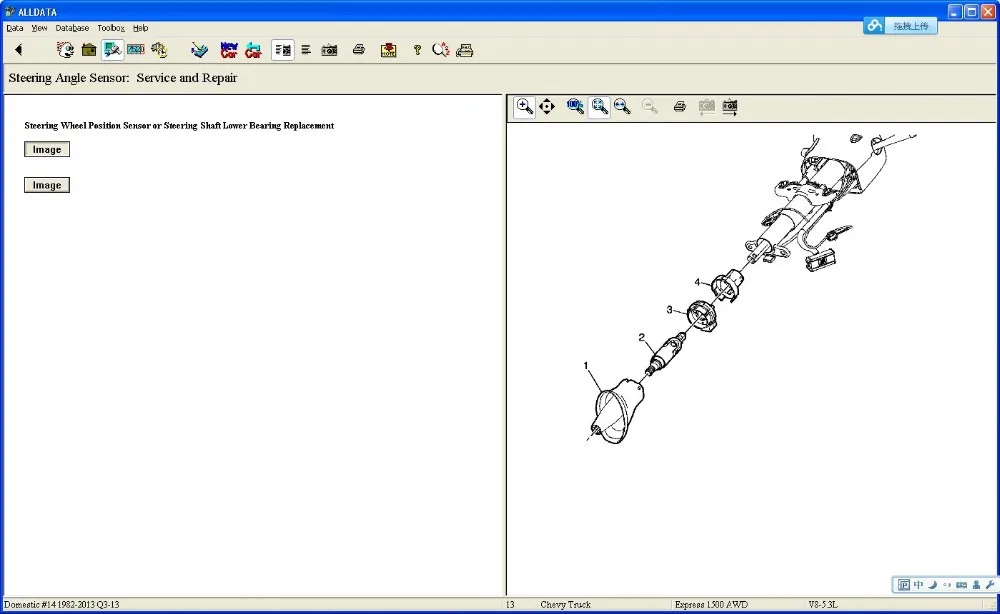The width and height of the screenshot is (1000, 614).
Task: Click the blue cloud upload button
Action: point(901,26)
